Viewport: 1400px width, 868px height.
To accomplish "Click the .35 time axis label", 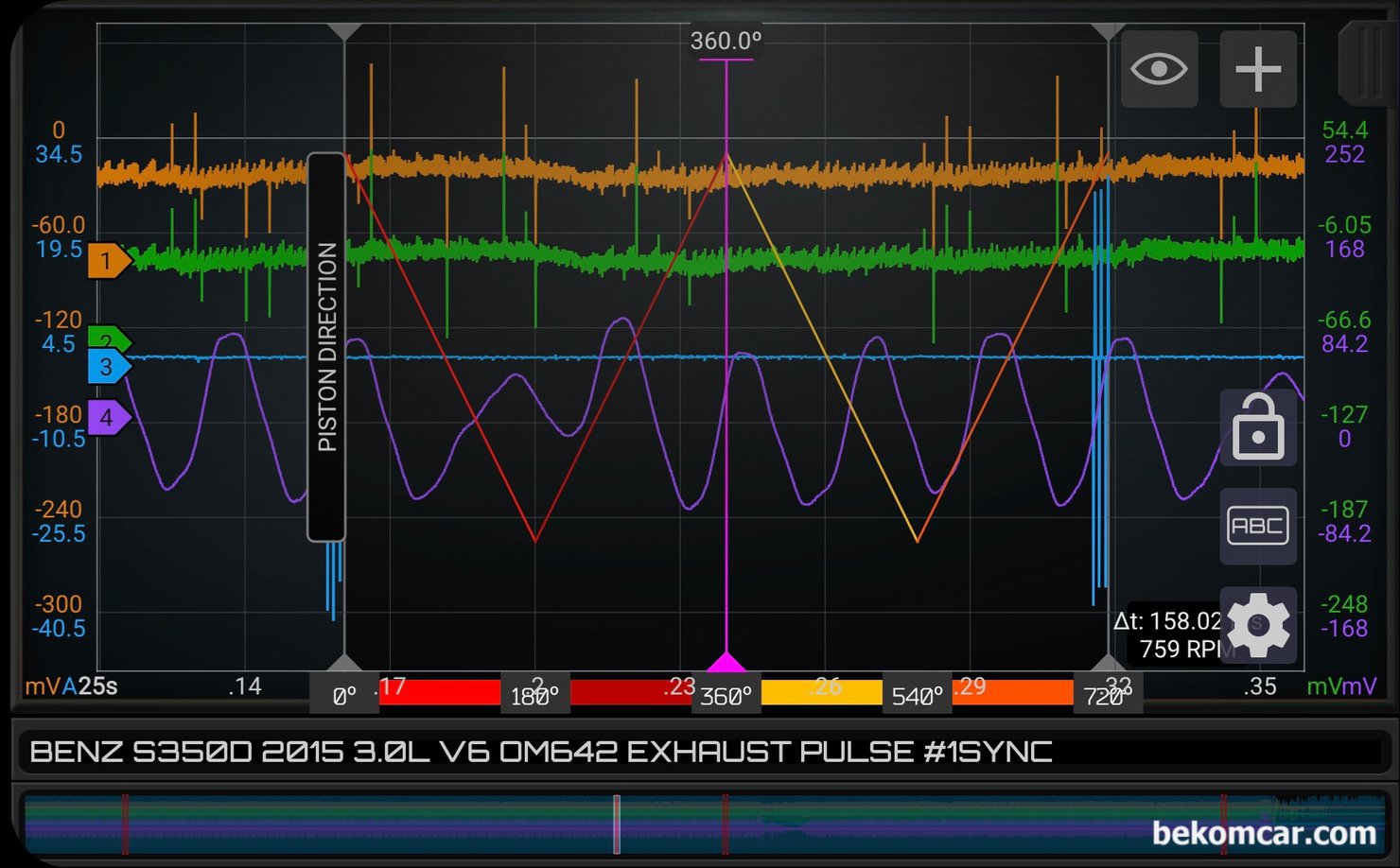I will [1261, 686].
